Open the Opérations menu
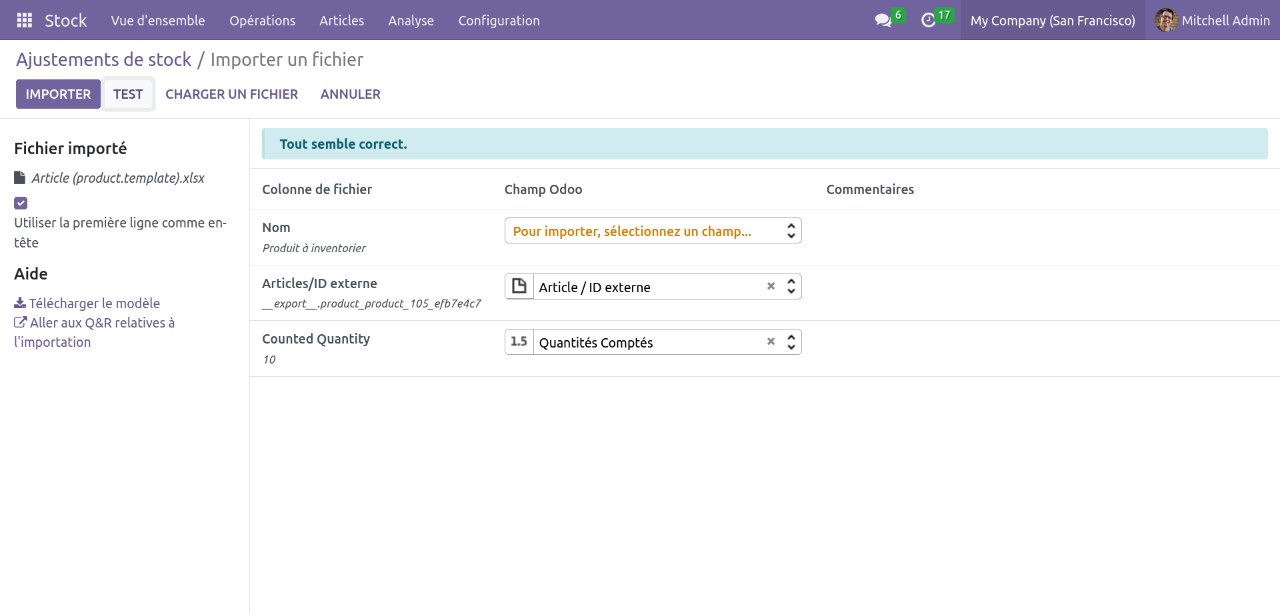This screenshot has width=1280, height=615. click(262, 20)
